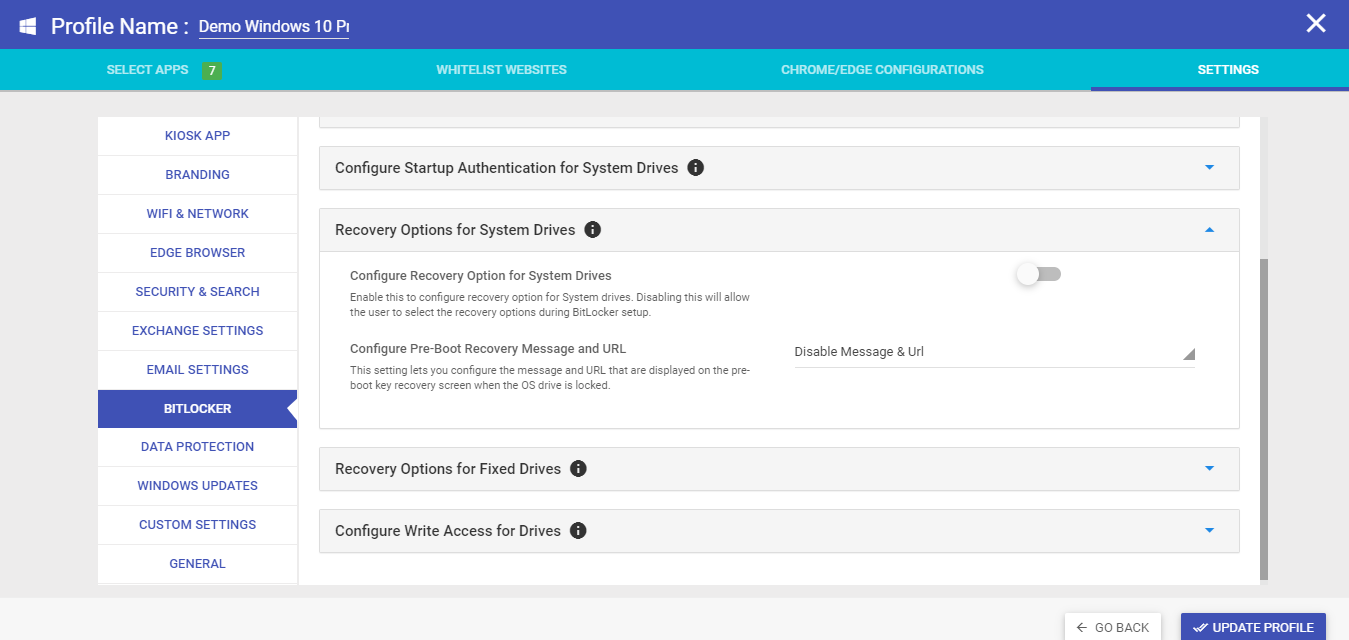
Task: Open Windows Updates settings
Action: [x=198, y=486]
